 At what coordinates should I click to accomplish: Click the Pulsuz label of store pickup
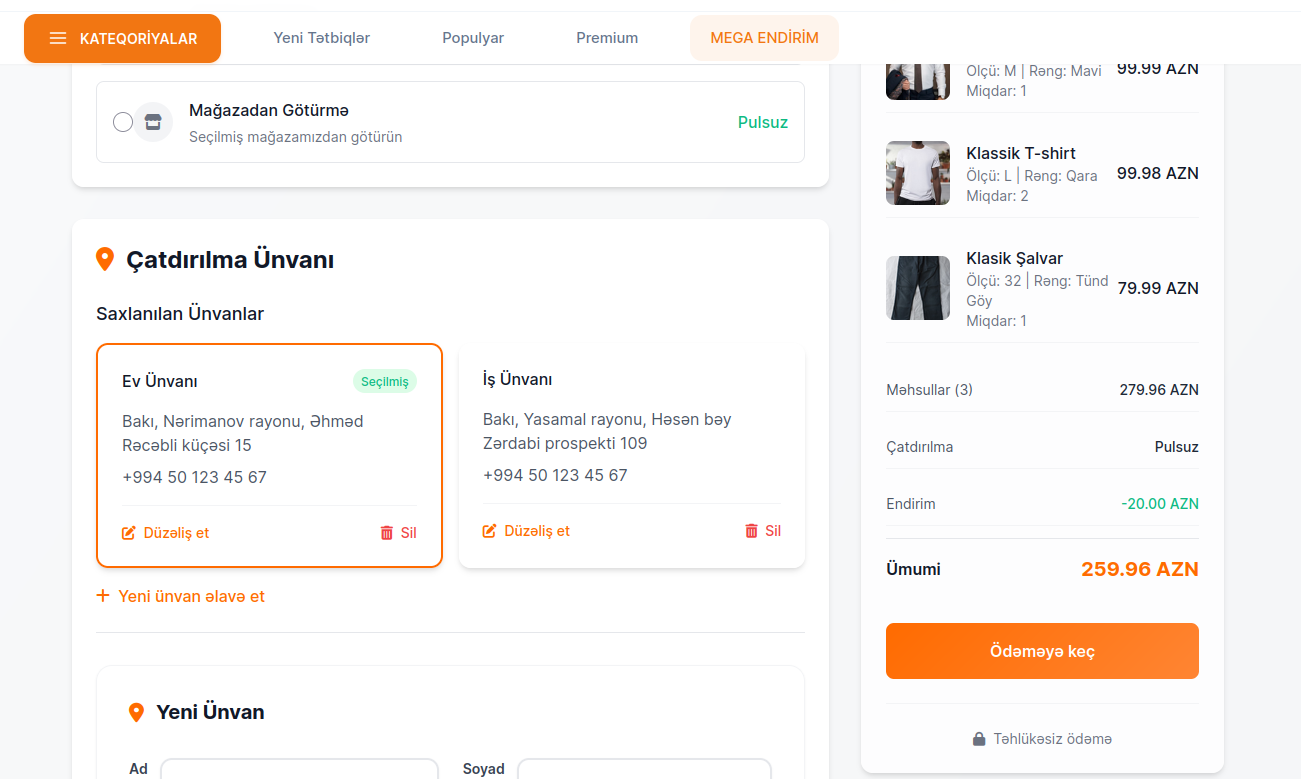[763, 122]
